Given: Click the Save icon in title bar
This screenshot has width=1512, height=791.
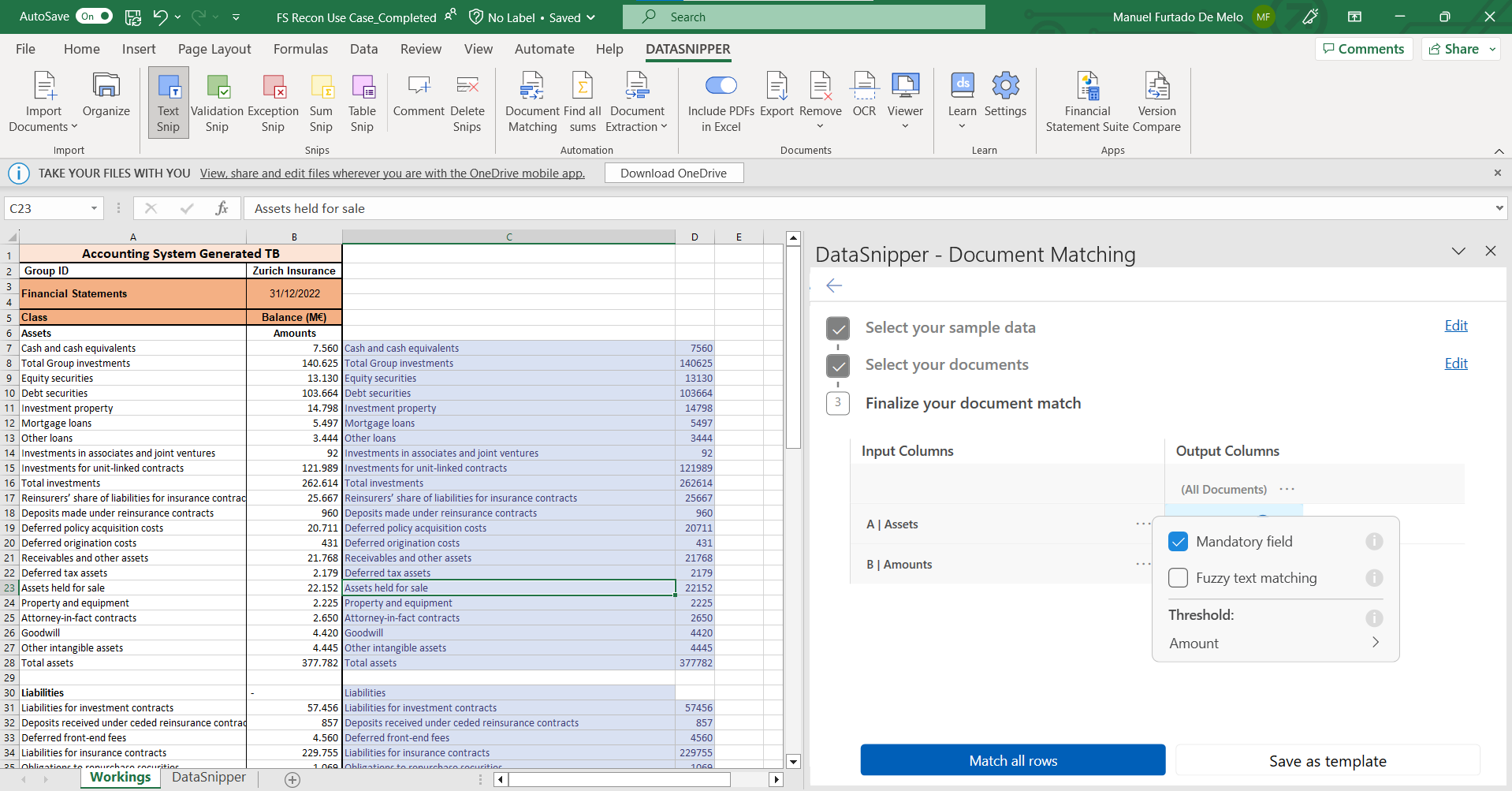Looking at the screenshot, I should 133,17.
